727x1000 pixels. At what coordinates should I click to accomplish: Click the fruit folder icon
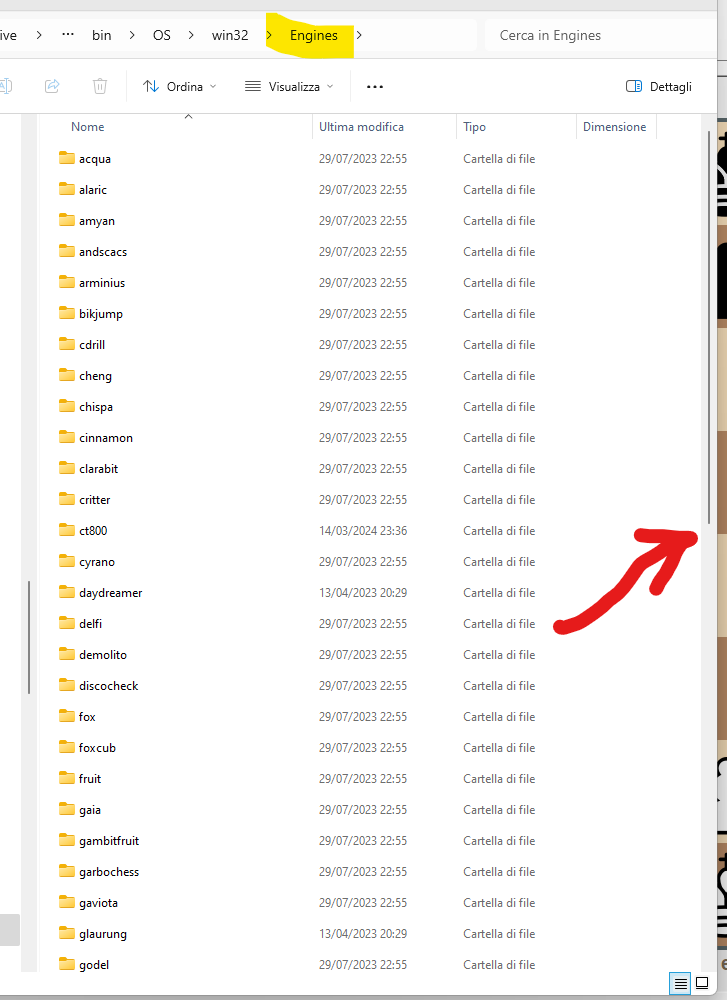pos(67,778)
